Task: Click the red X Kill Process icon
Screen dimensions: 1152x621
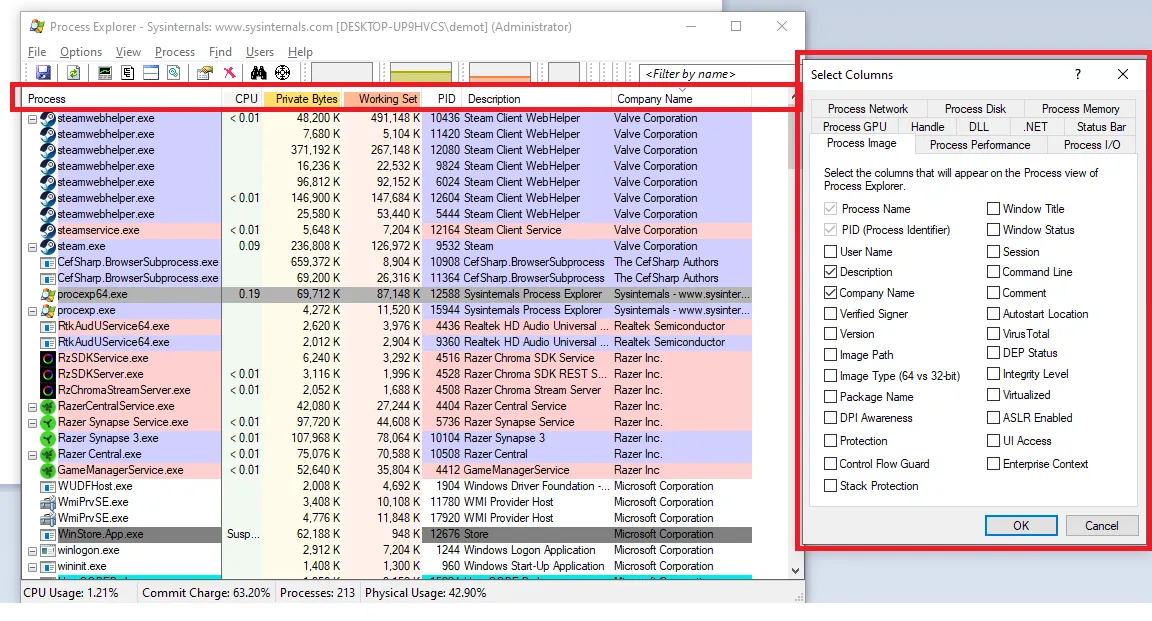Action: pos(229,73)
